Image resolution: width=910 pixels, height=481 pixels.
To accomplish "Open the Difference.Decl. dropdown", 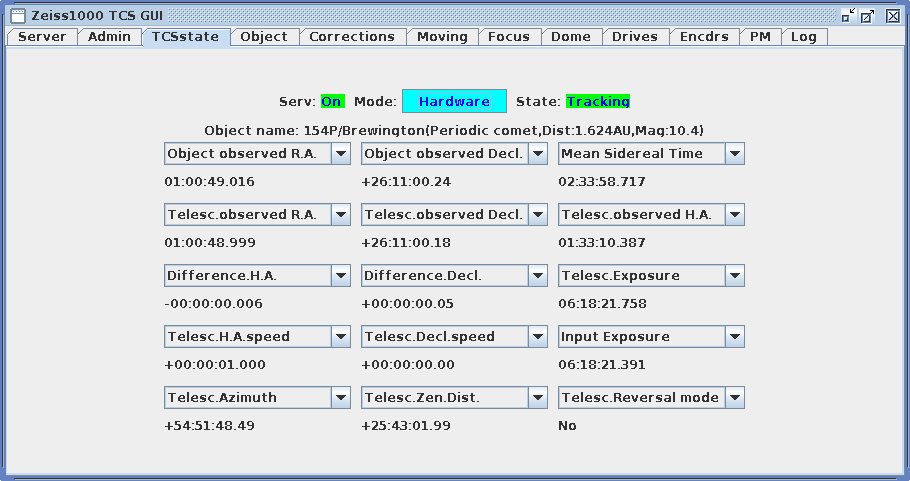I will [454, 276].
